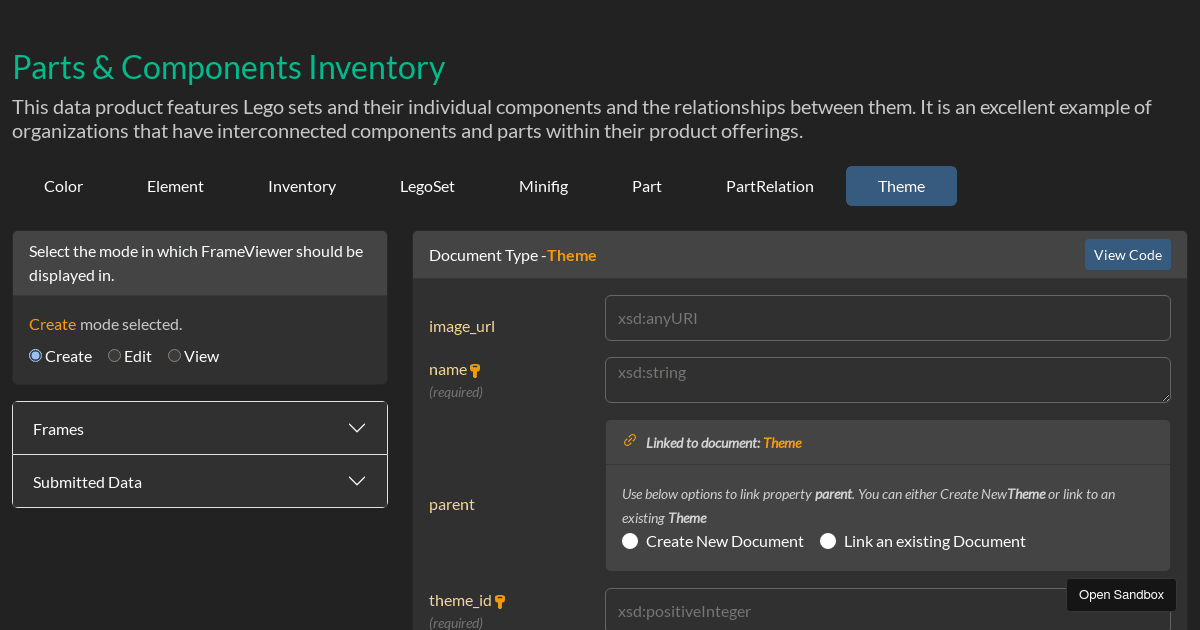Switch to the Minifig tab

(x=543, y=186)
